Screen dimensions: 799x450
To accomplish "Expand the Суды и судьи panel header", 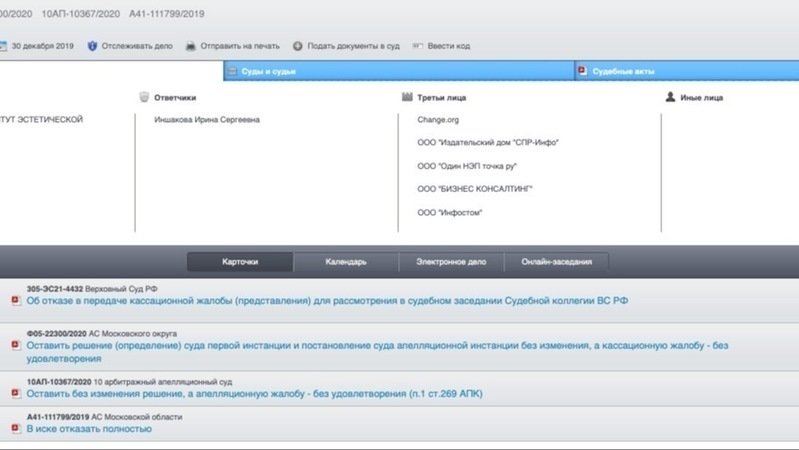I will pyautogui.click(x=398, y=71).
